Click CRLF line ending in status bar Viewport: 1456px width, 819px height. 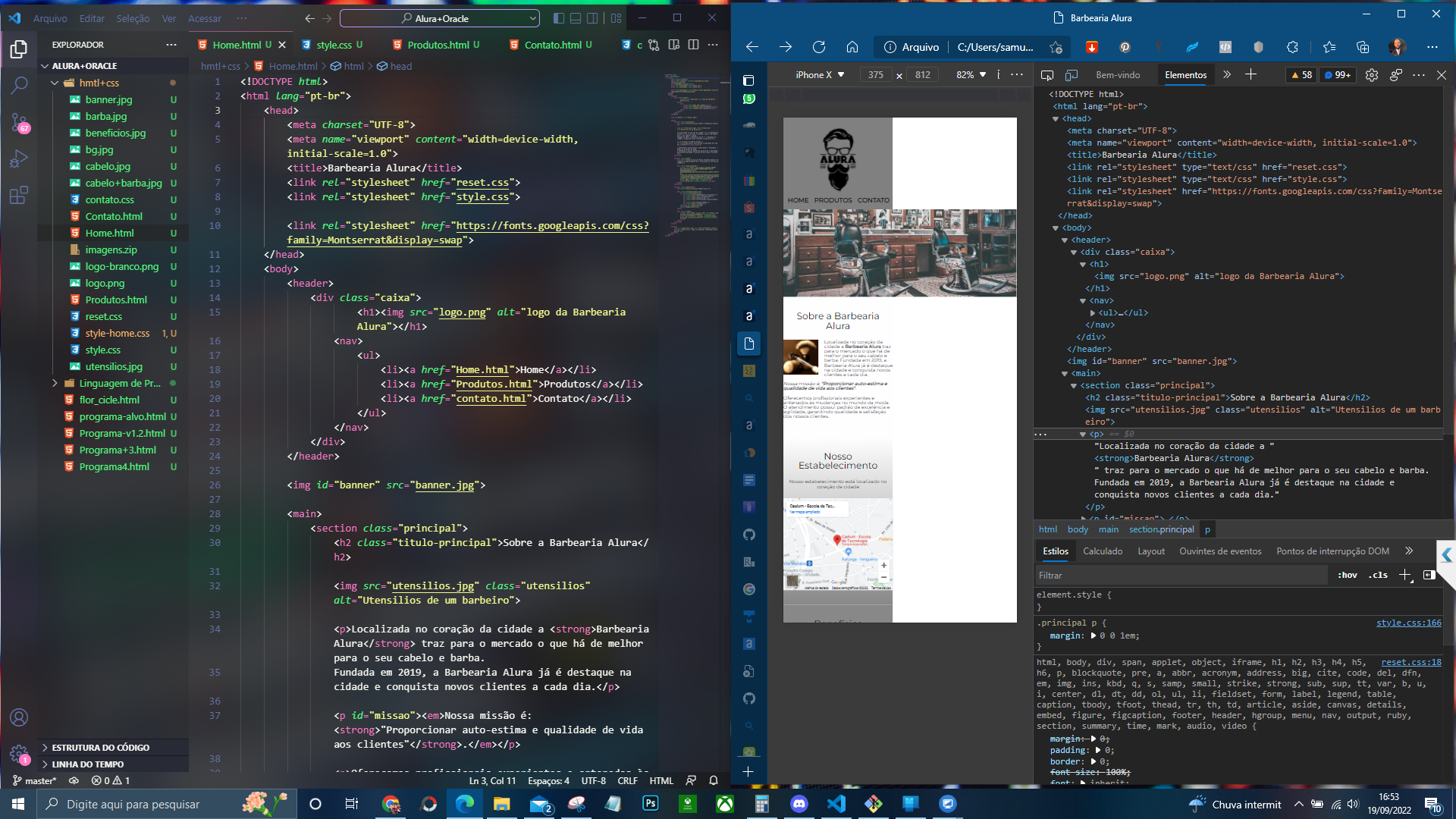point(627,780)
